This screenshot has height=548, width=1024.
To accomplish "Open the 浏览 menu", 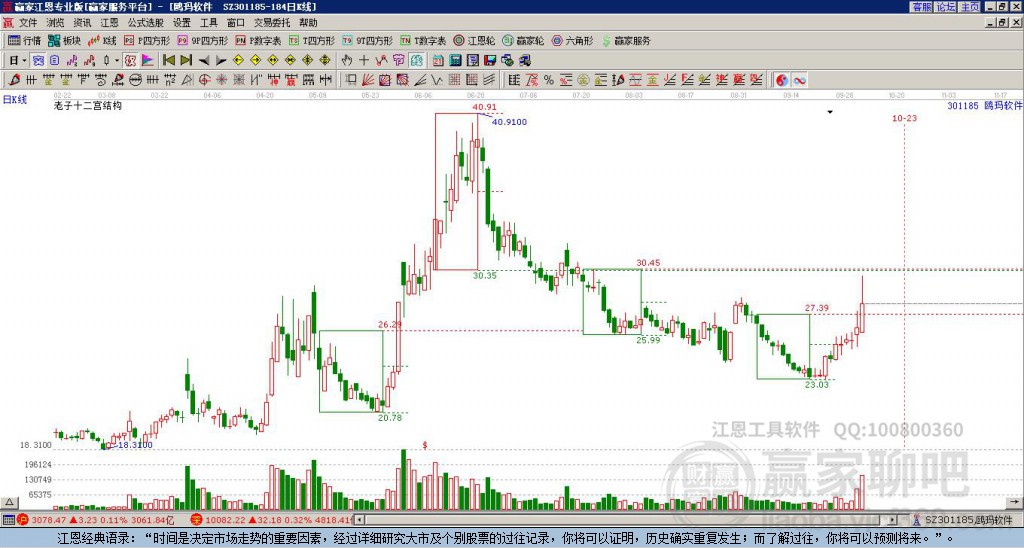I will [x=56, y=23].
